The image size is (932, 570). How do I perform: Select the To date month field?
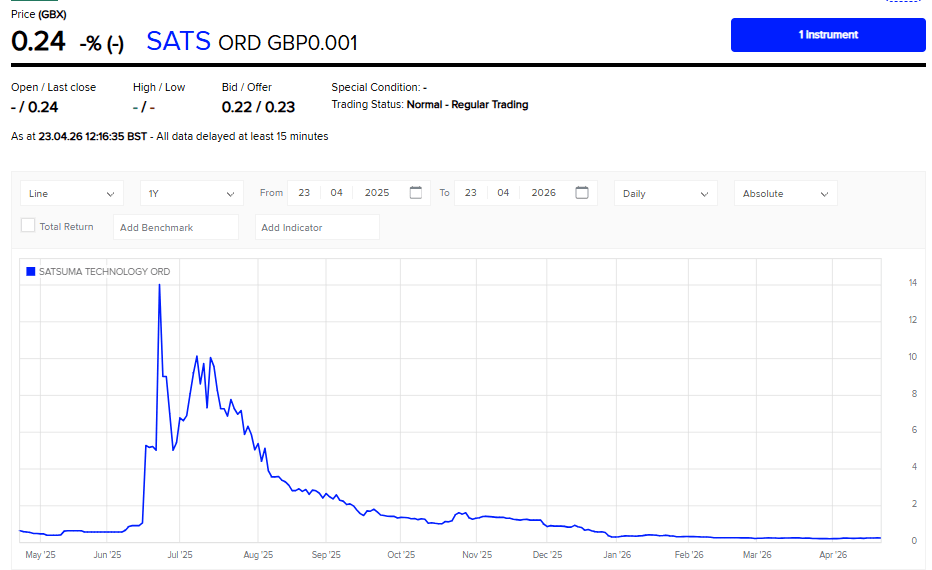pos(504,193)
